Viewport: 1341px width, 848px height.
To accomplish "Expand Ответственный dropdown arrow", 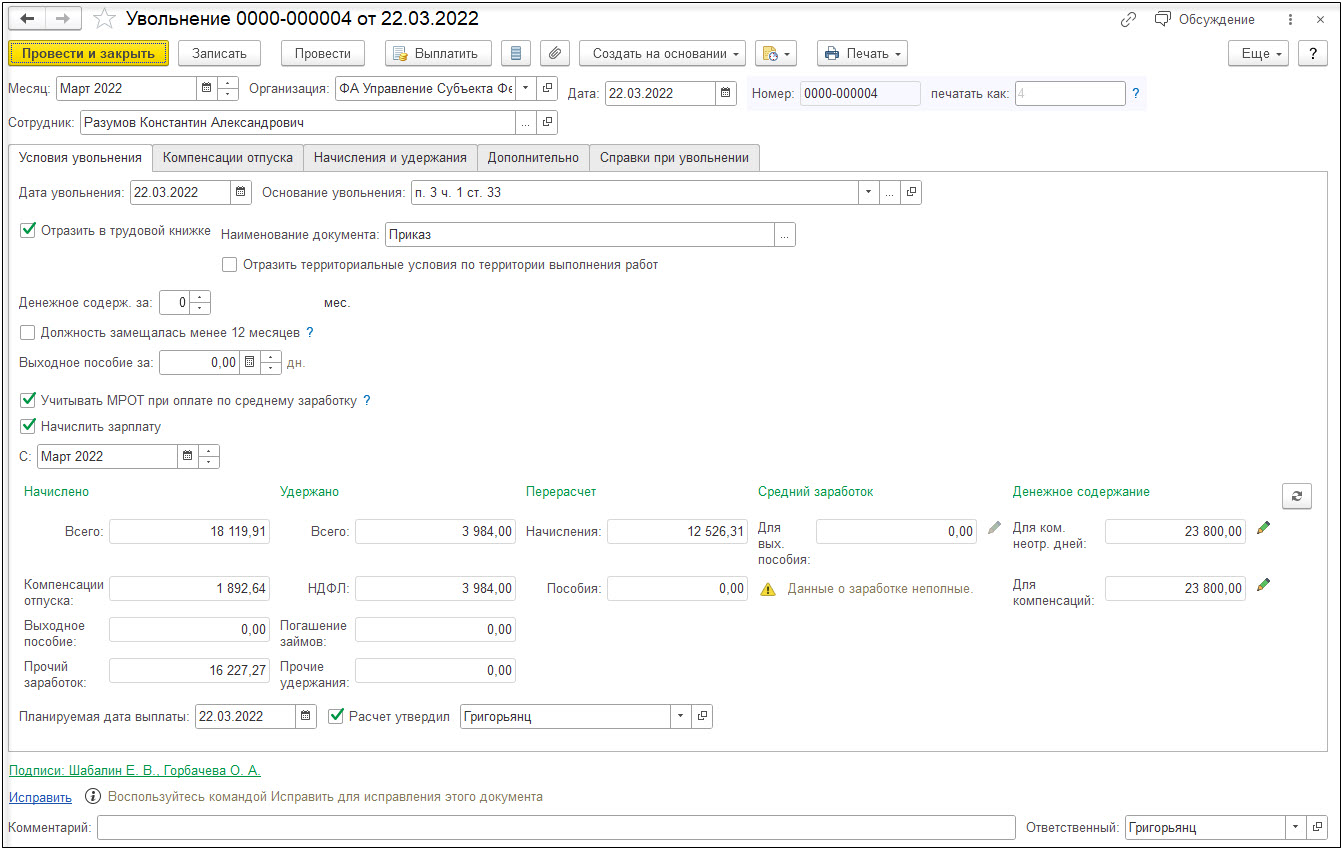I will (1297, 827).
